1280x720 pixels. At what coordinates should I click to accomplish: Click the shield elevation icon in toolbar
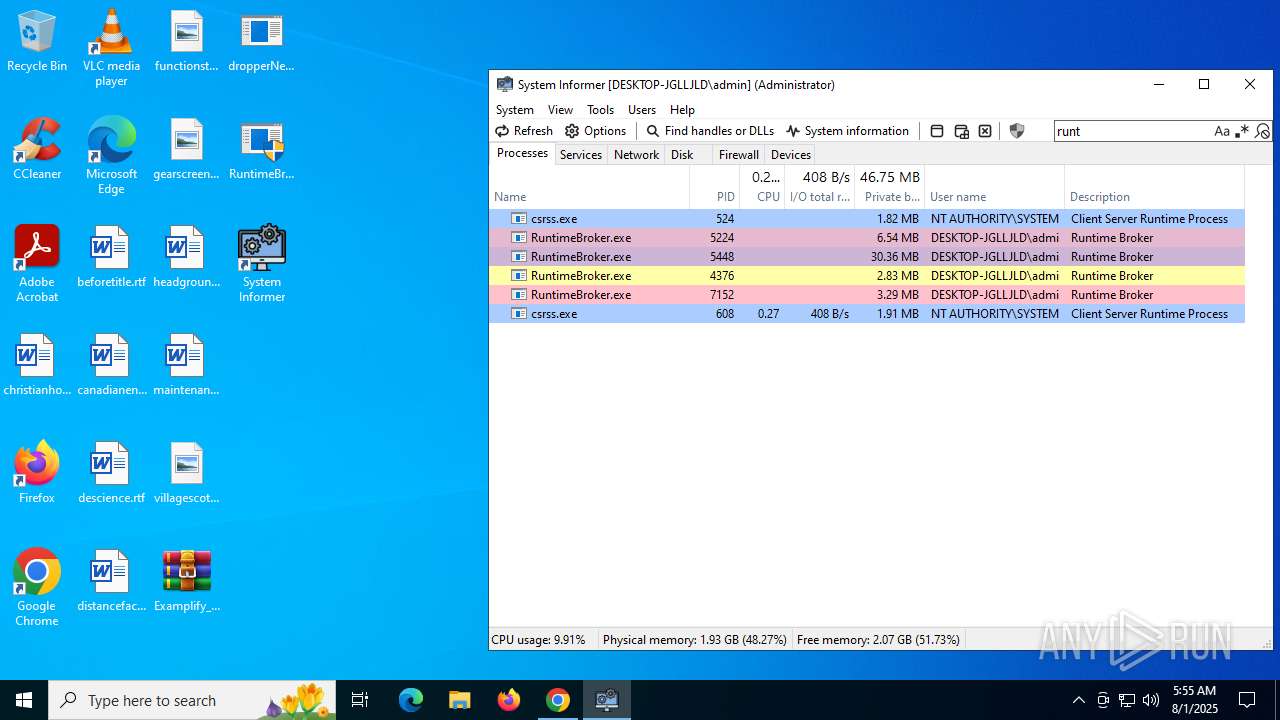1017,131
